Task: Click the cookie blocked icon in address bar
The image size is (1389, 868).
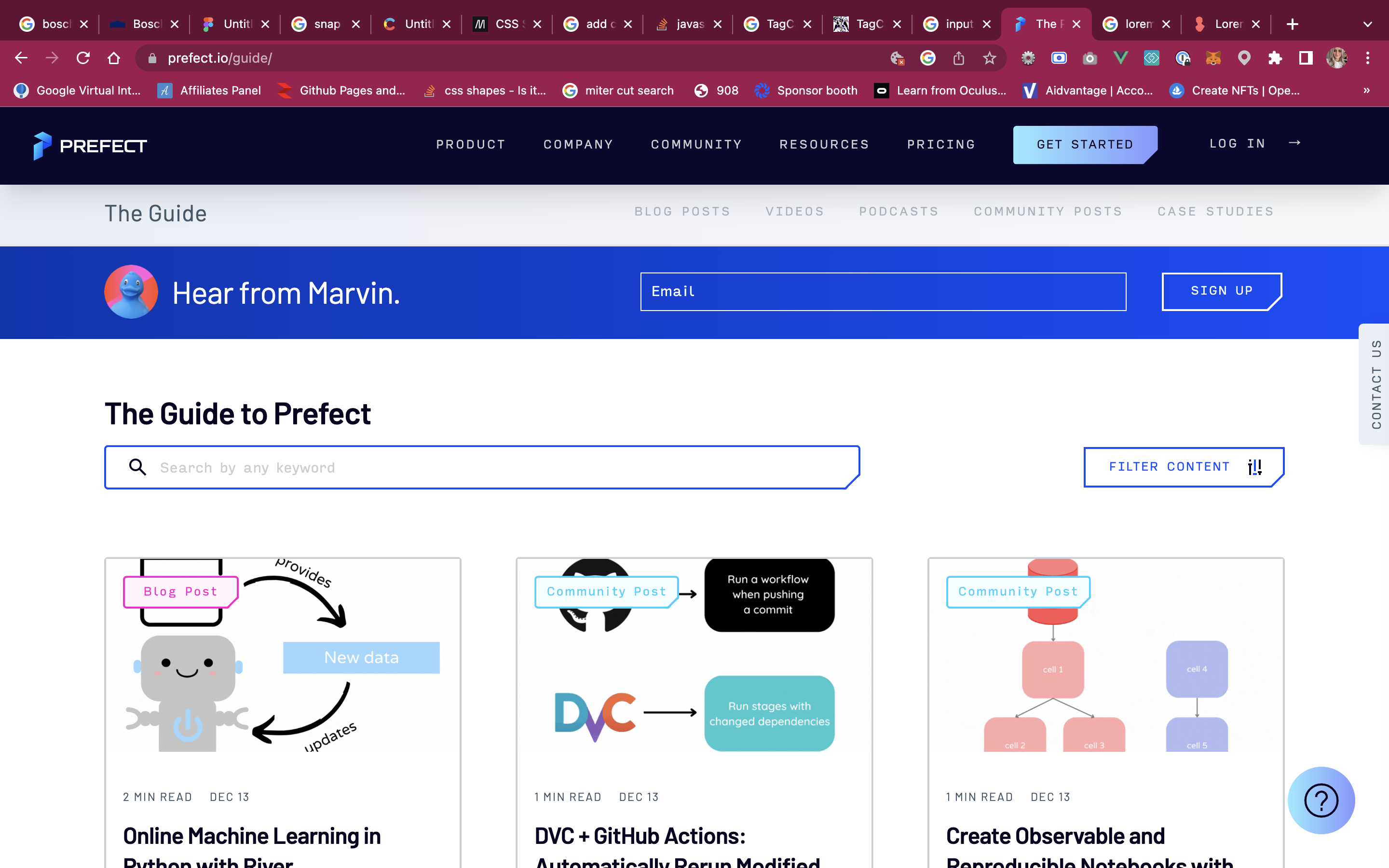Action: (897, 58)
